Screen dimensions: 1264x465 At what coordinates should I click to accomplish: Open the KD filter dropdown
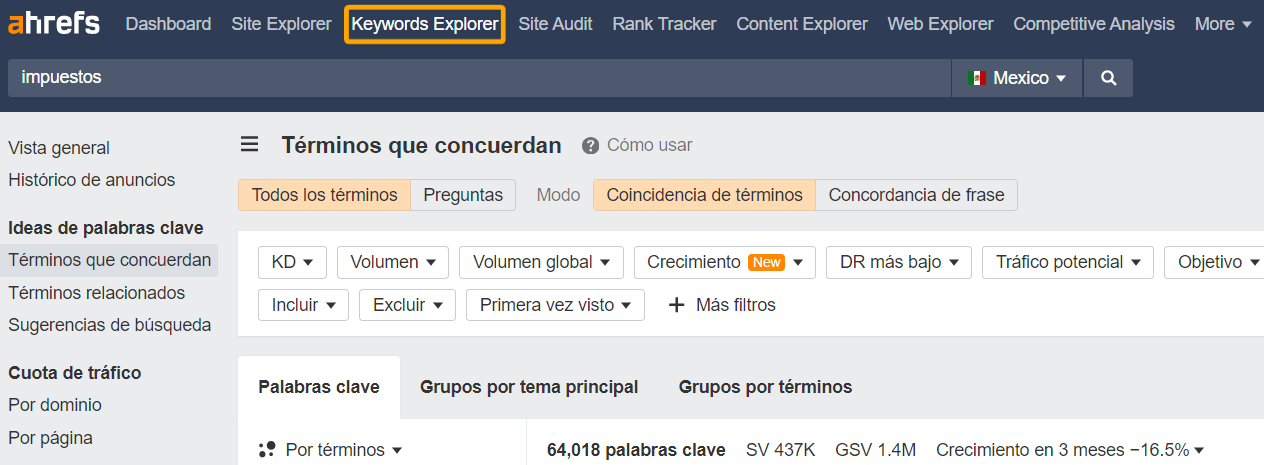coord(292,262)
